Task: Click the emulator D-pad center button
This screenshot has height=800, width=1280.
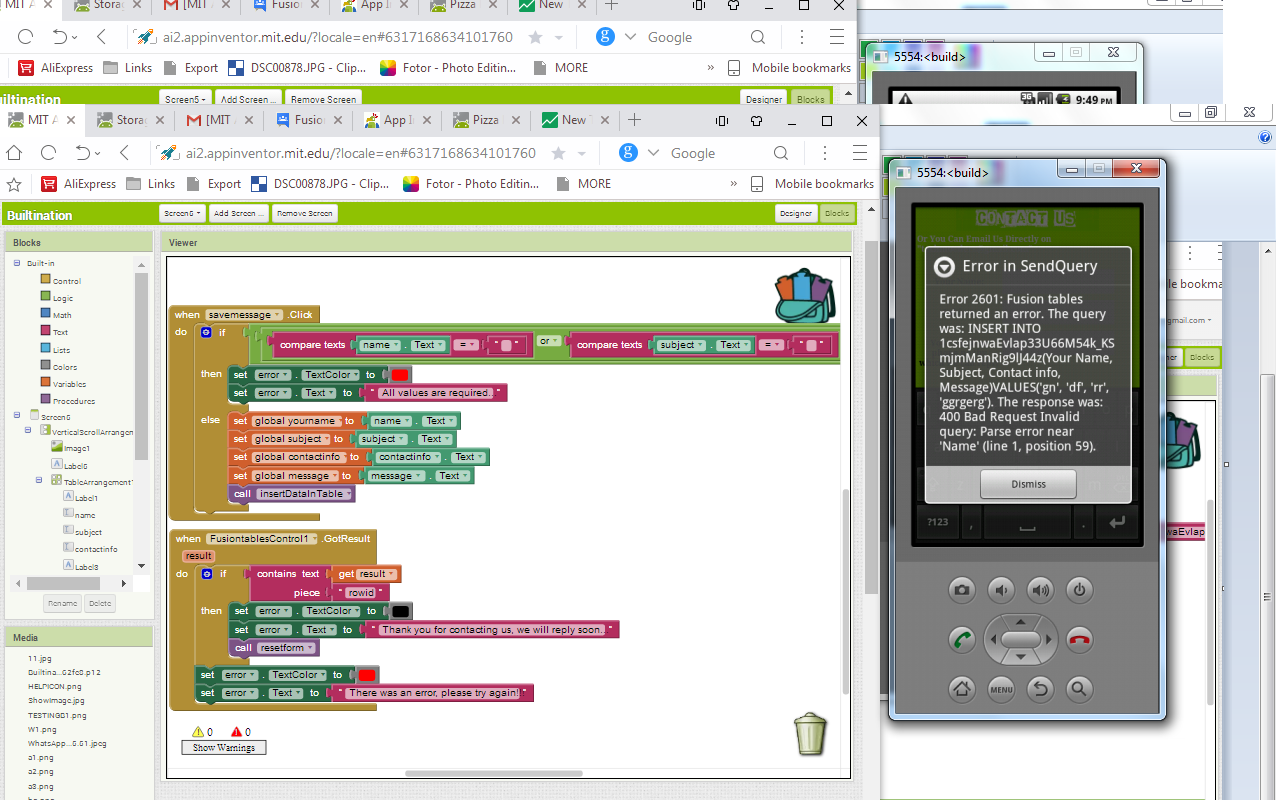Action: tap(1021, 639)
